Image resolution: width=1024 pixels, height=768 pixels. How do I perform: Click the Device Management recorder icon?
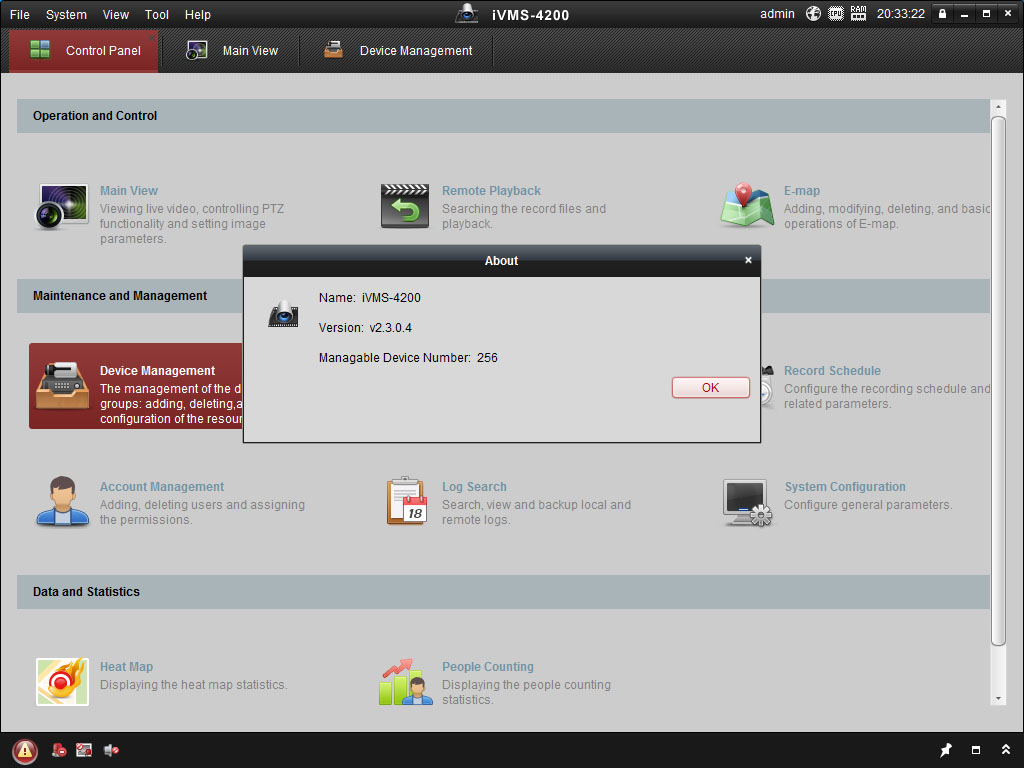pyautogui.click(x=62, y=385)
